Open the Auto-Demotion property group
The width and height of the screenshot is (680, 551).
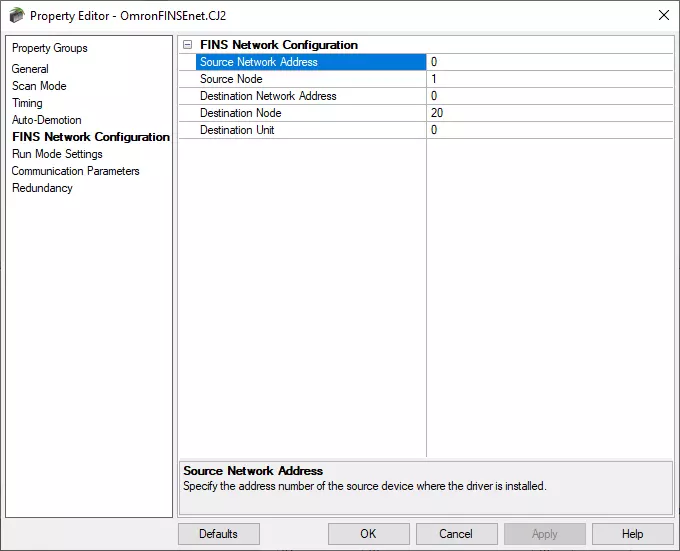click(x=46, y=120)
